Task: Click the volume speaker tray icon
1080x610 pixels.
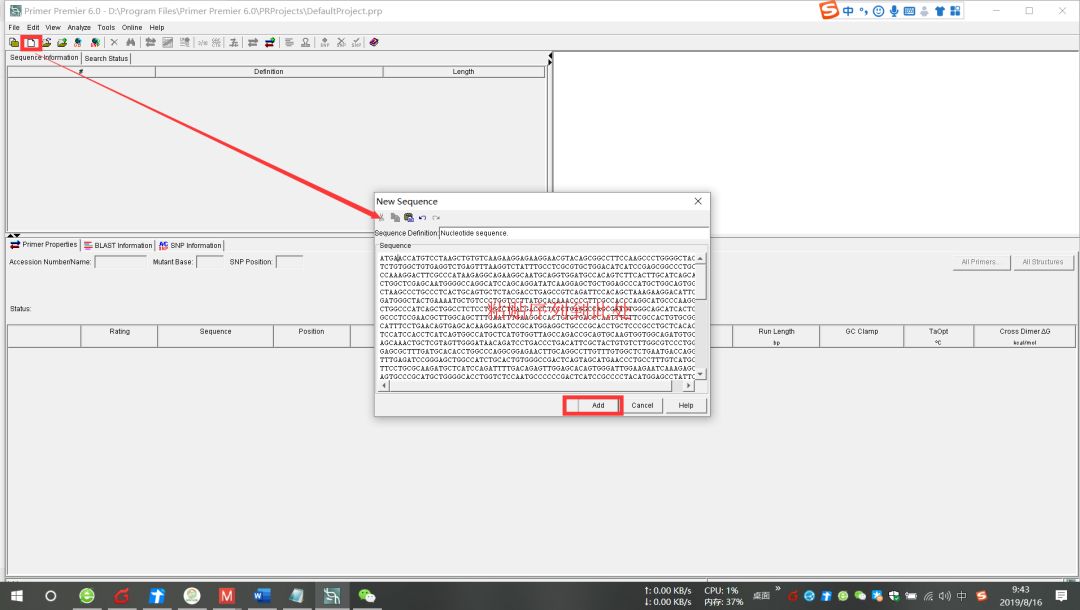Action: tap(944, 596)
